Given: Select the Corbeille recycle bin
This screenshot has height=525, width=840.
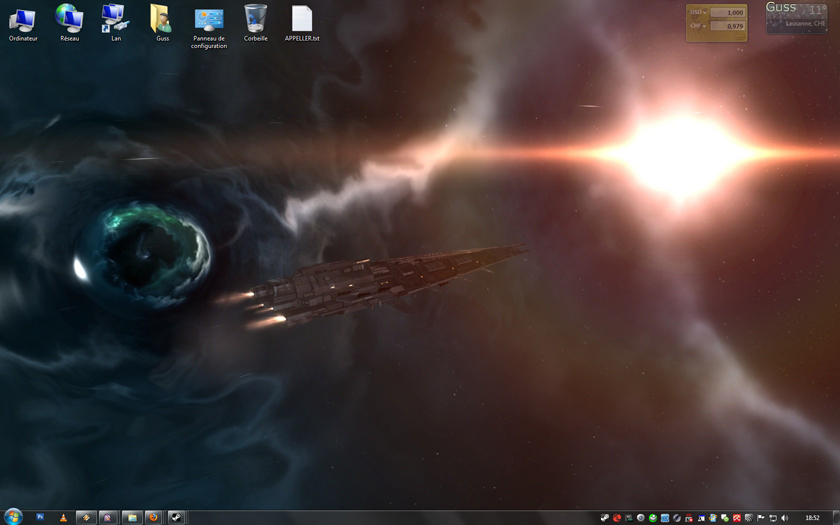Looking at the screenshot, I should (256, 22).
